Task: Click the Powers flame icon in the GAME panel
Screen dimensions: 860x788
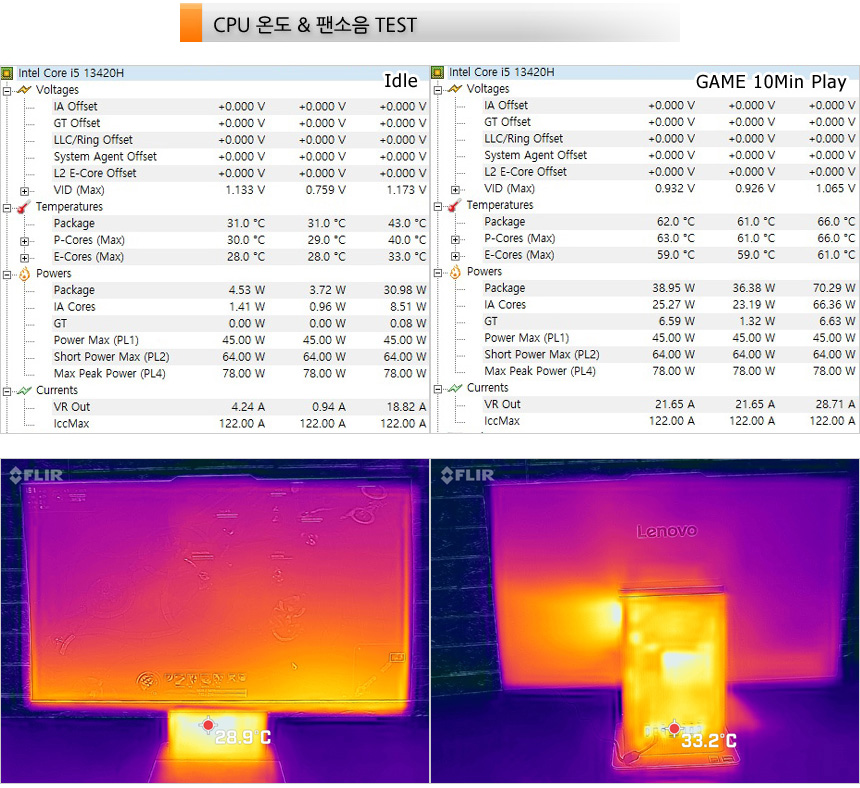Action: (x=455, y=272)
